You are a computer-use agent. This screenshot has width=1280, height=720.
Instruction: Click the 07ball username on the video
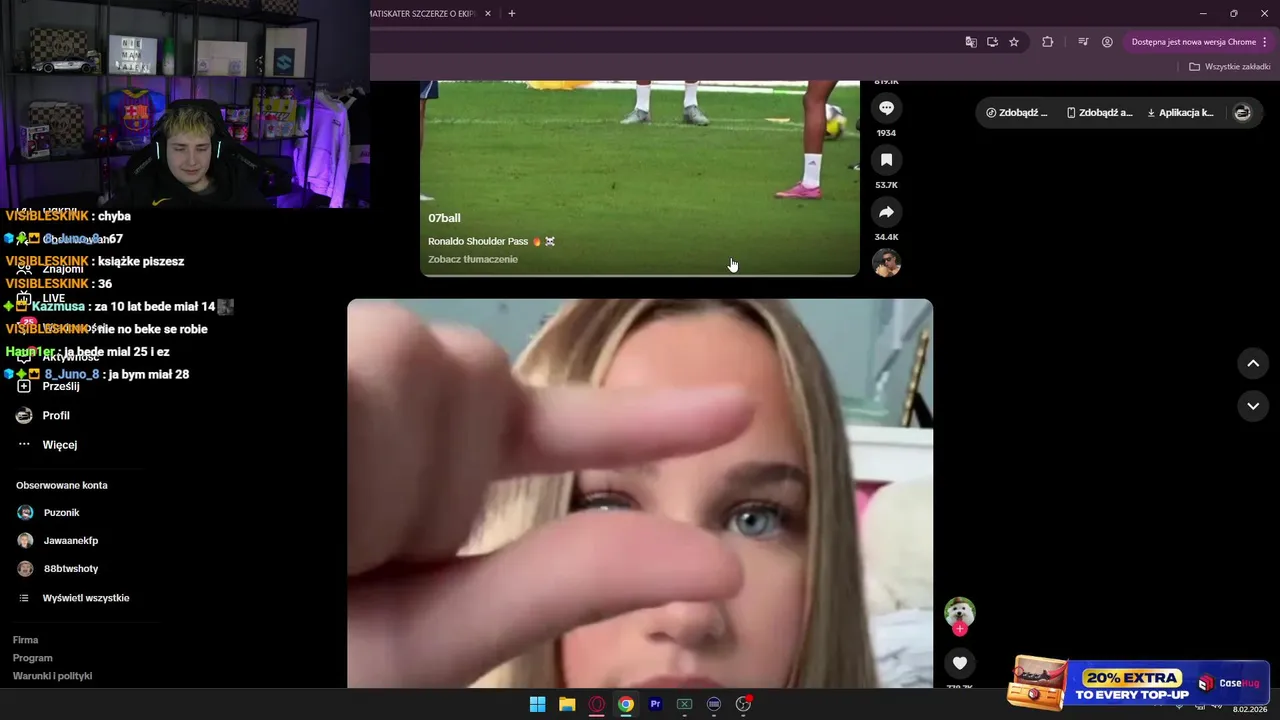[444, 218]
